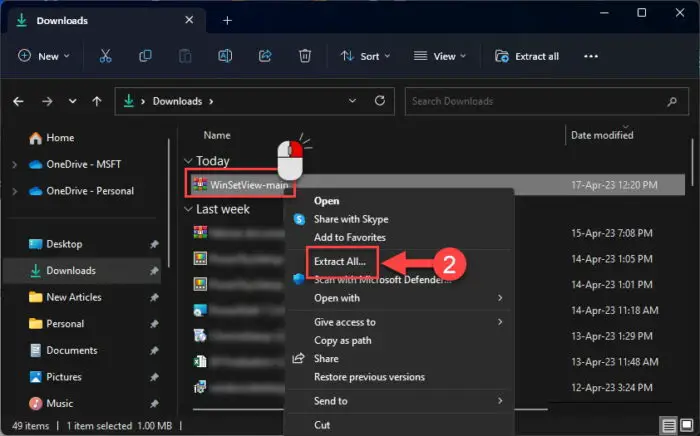The height and width of the screenshot is (436, 700).
Task: Click the Forward navigation arrow
Action: point(47,101)
